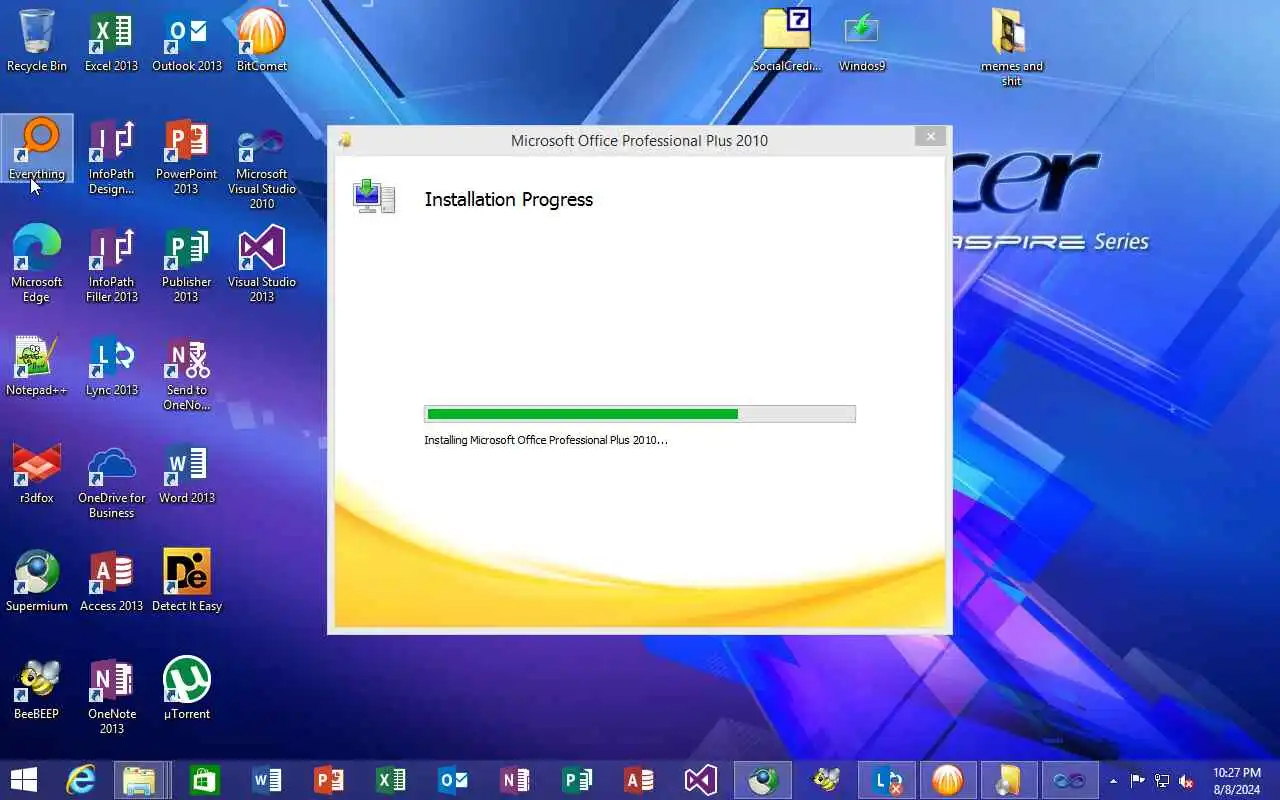Open BeeBEEP desktop shortcut

(37, 689)
